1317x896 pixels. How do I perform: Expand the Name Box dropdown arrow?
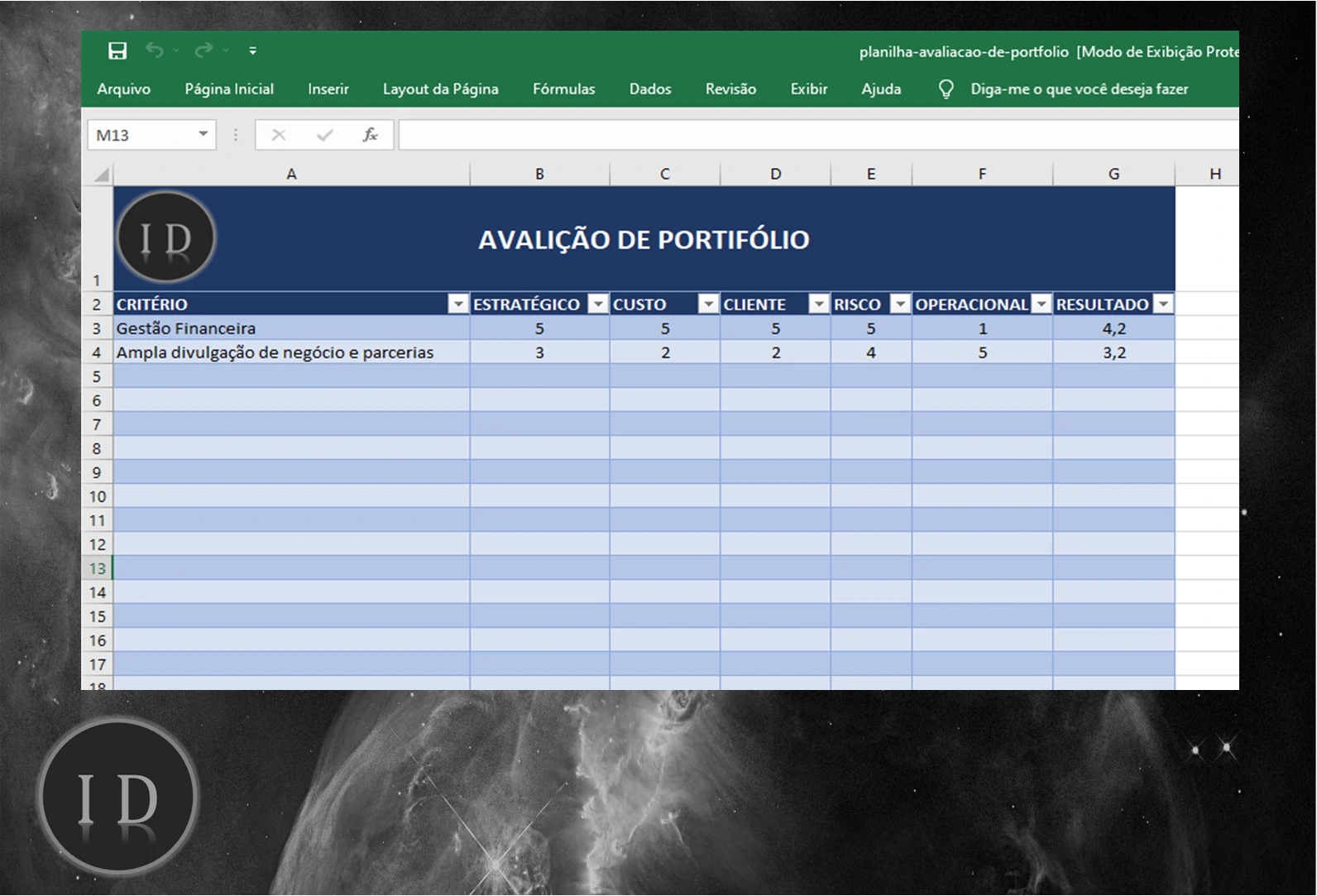click(203, 134)
